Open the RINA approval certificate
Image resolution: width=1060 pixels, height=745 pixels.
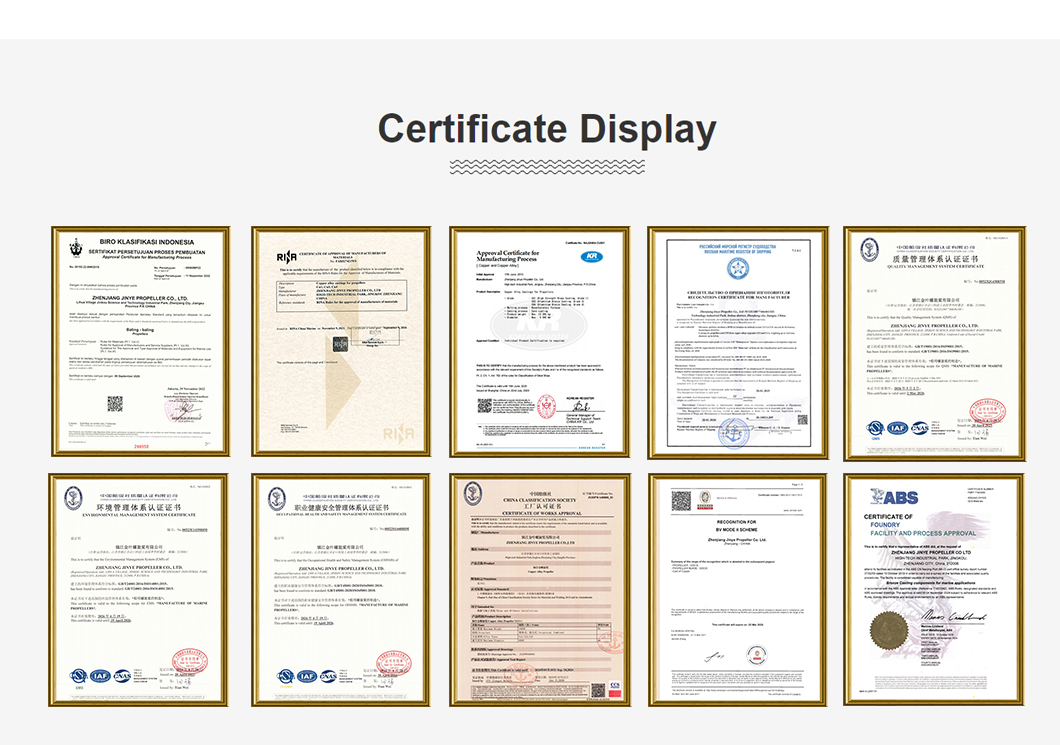(340, 342)
